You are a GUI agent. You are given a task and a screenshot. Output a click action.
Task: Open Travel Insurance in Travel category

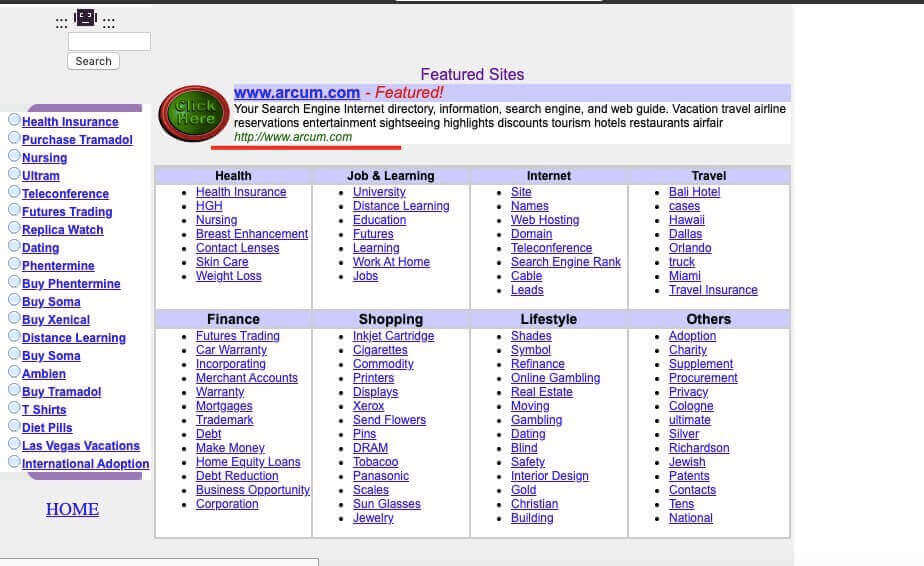pyautogui.click(x=713, y=290)
